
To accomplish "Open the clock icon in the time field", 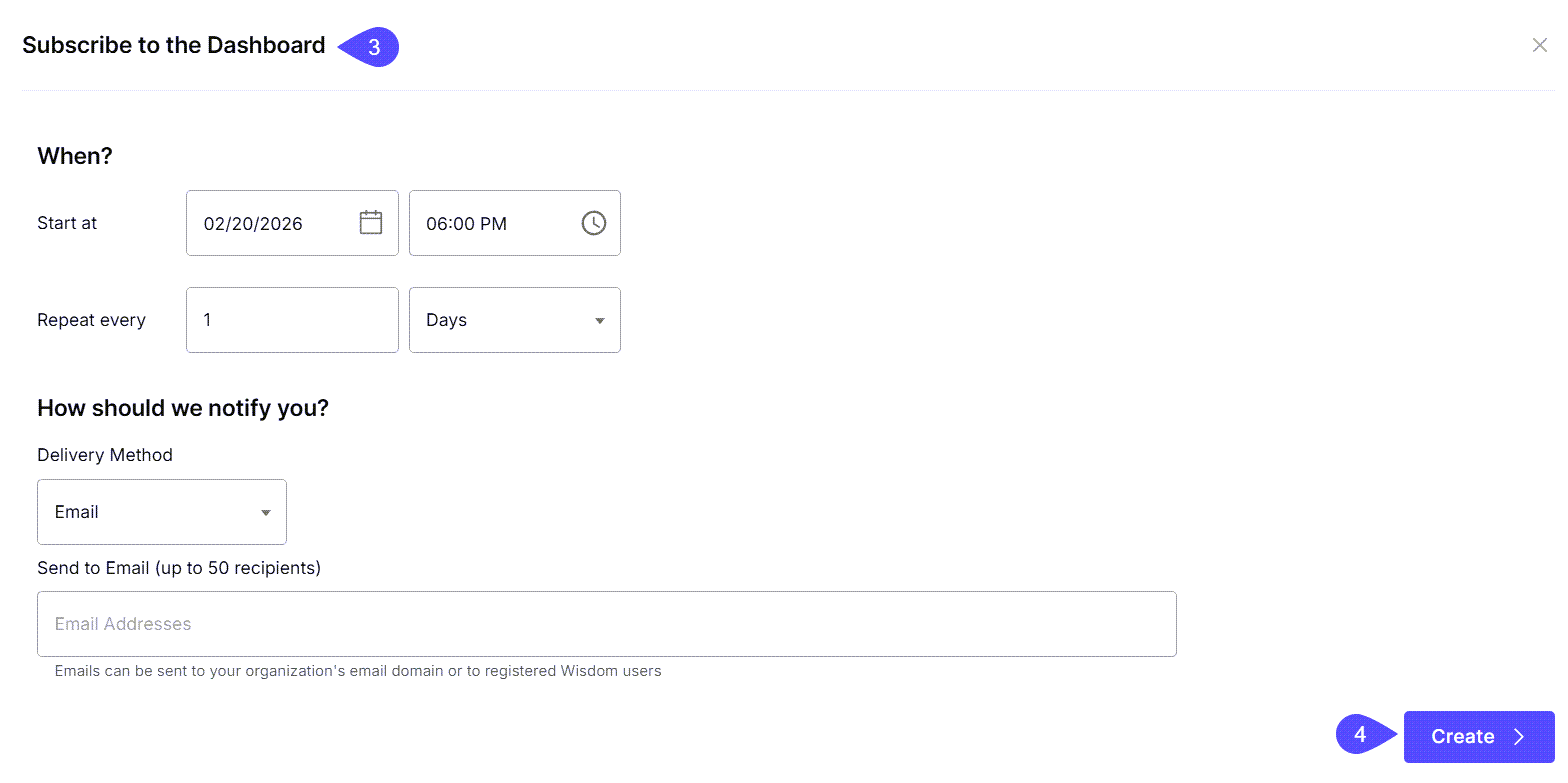I will click(593, 222).
